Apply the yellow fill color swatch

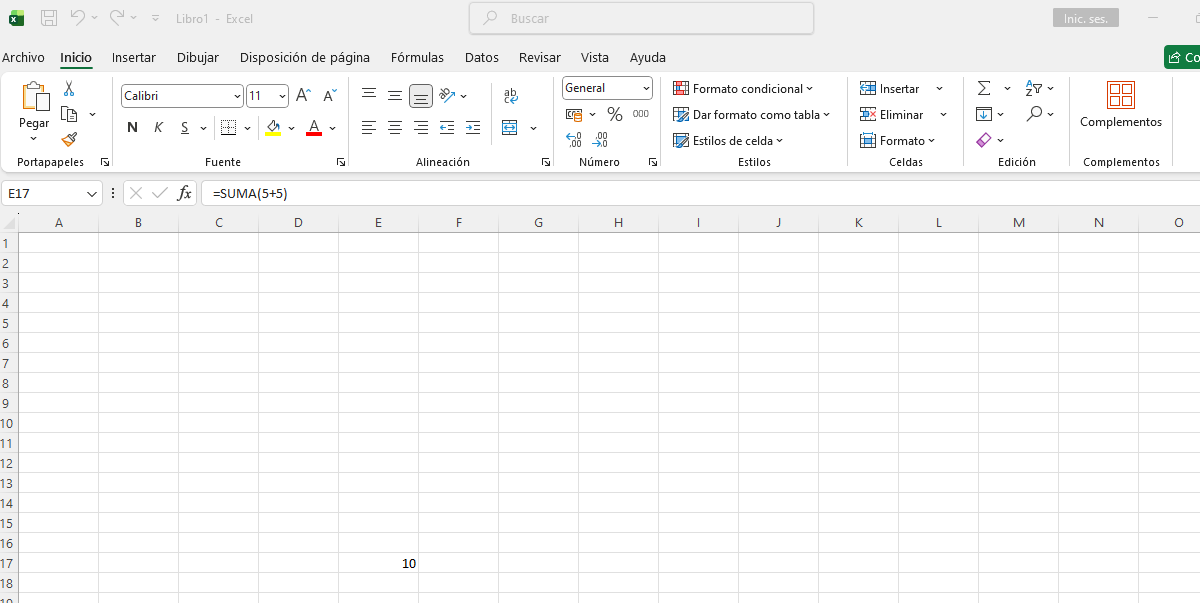click(273, 128)
